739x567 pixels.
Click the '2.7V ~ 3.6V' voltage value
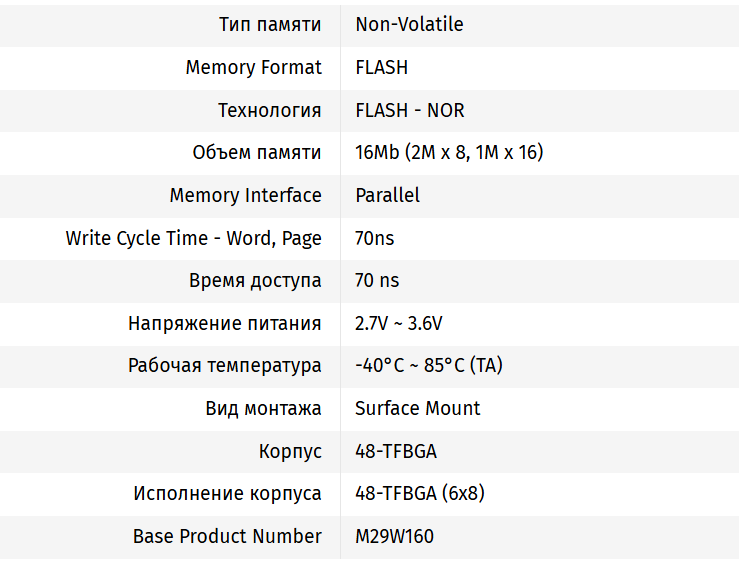pos(398,323)
